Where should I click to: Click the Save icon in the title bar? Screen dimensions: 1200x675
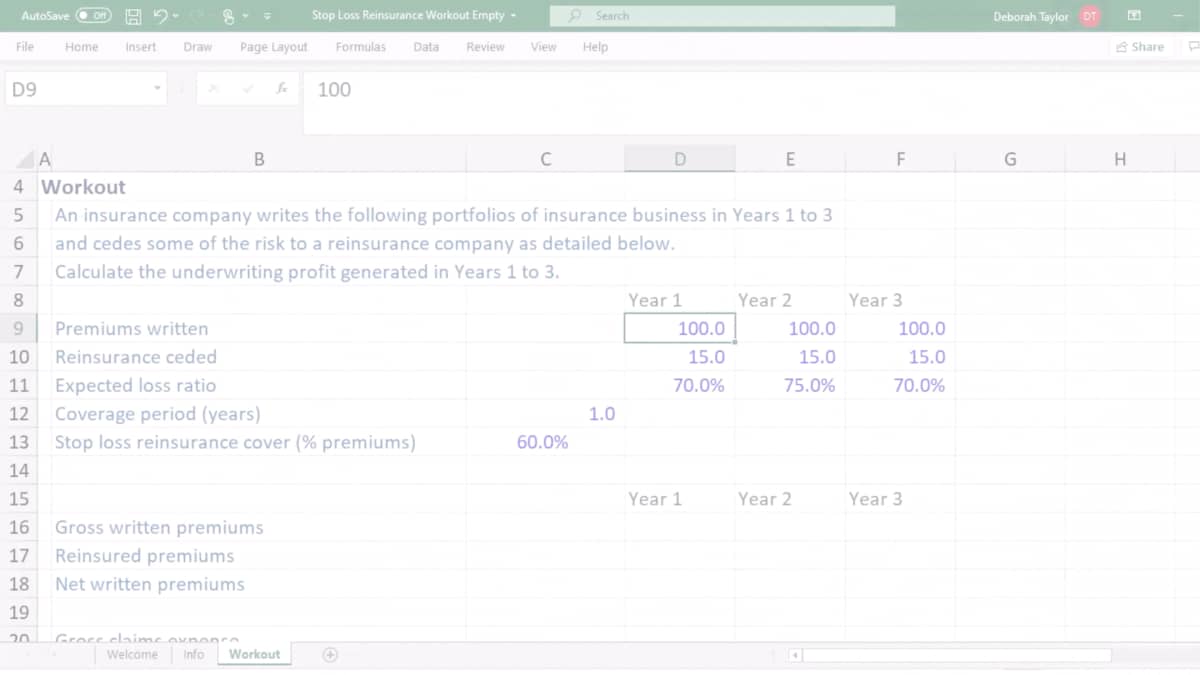tap(133, 16)
